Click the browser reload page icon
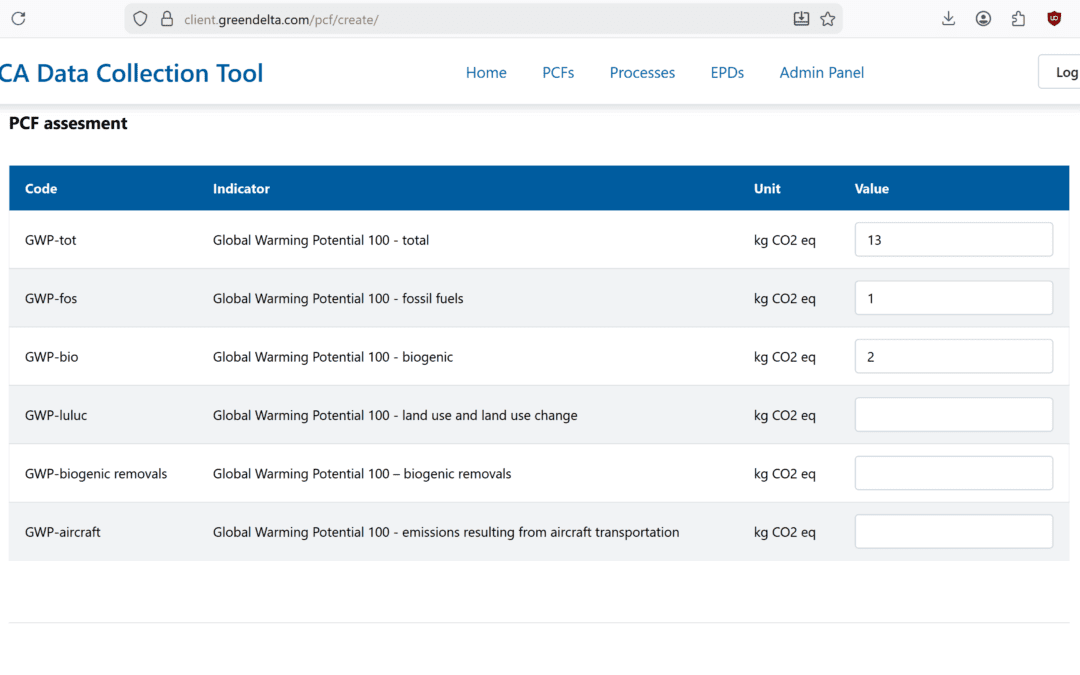The width and height of the screenshot is (1080, 675). pyautogui.click(x=18, y=18)
